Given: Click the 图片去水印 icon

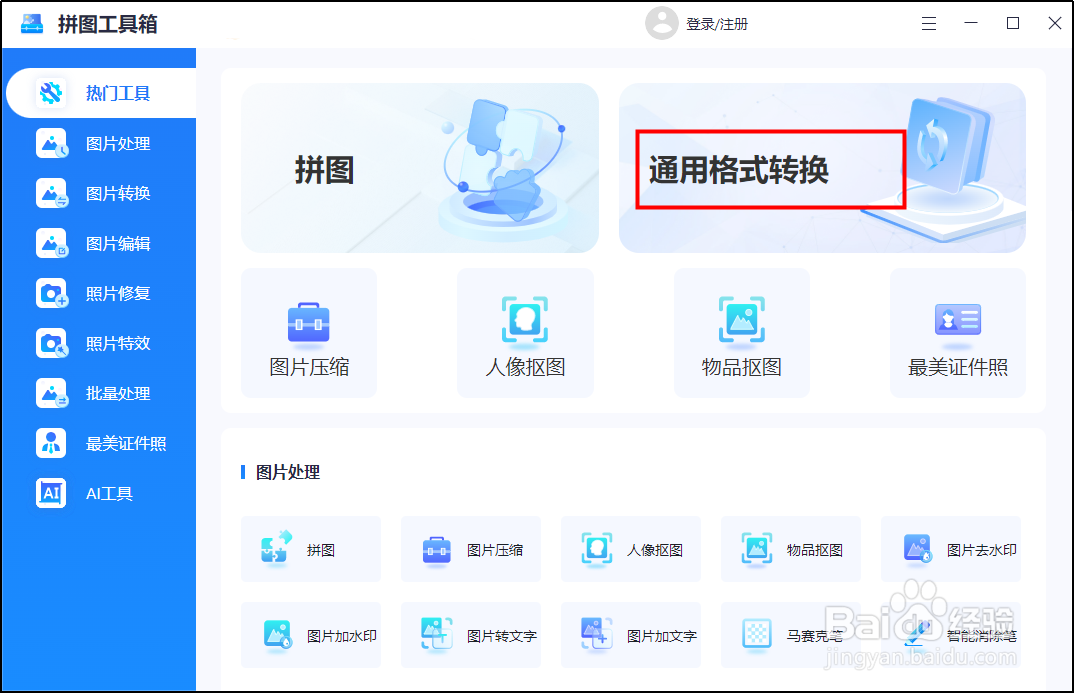Looking at the screenshot, I should 917,549.
